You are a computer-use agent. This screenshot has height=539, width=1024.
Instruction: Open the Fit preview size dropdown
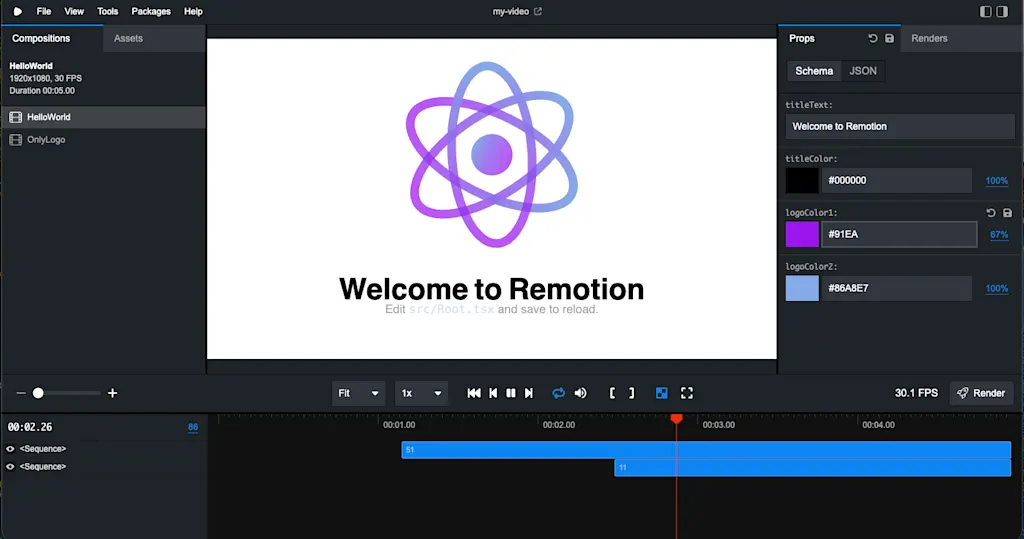(x=358, y=393)
